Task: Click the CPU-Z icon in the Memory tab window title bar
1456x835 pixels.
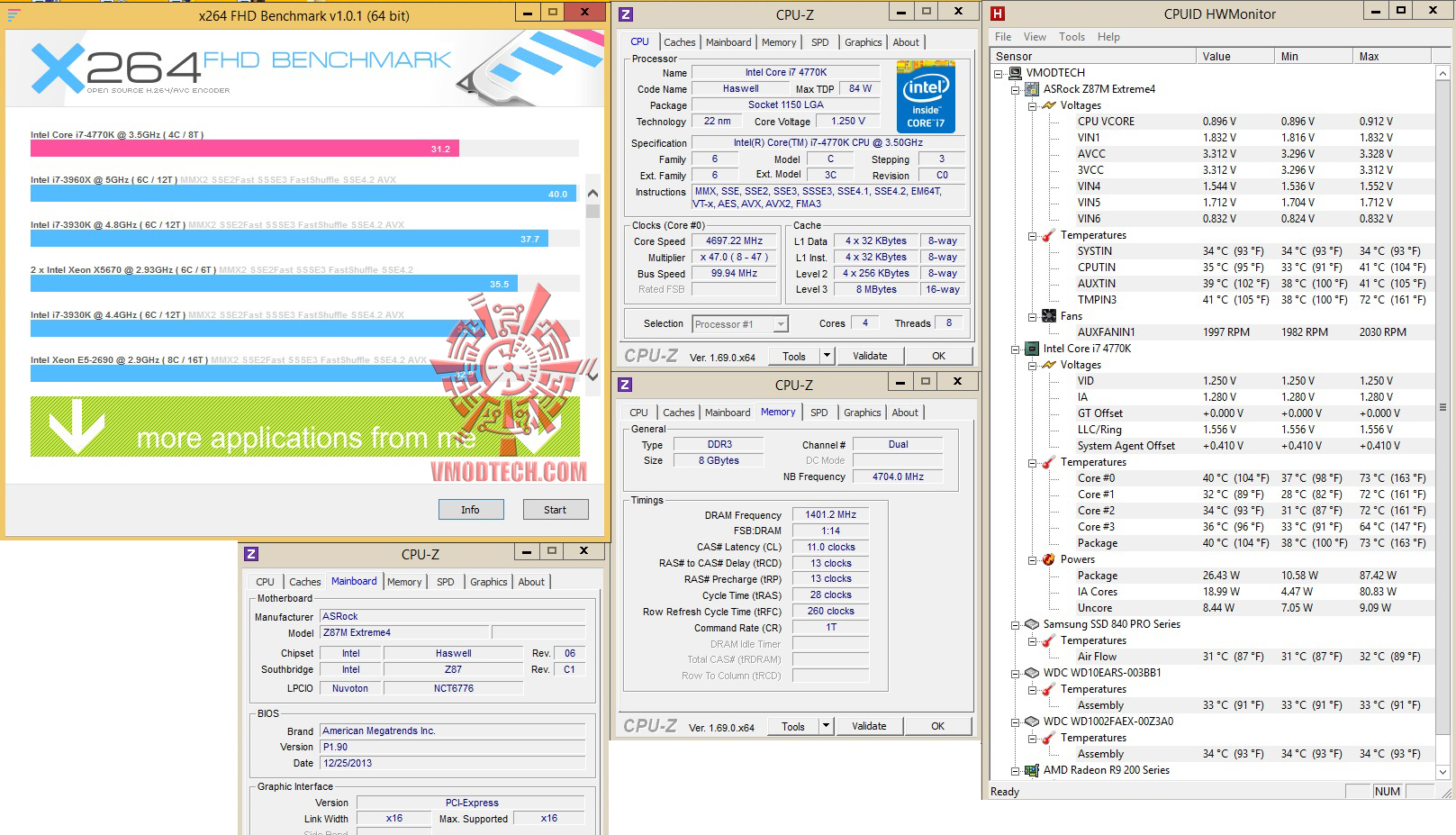Action: (625, 385)
